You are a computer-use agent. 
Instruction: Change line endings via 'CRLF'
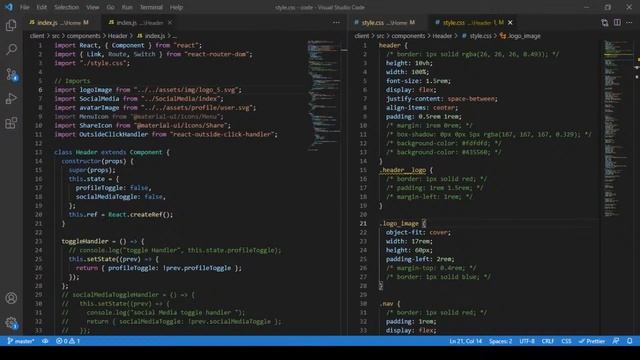[548, 341]
